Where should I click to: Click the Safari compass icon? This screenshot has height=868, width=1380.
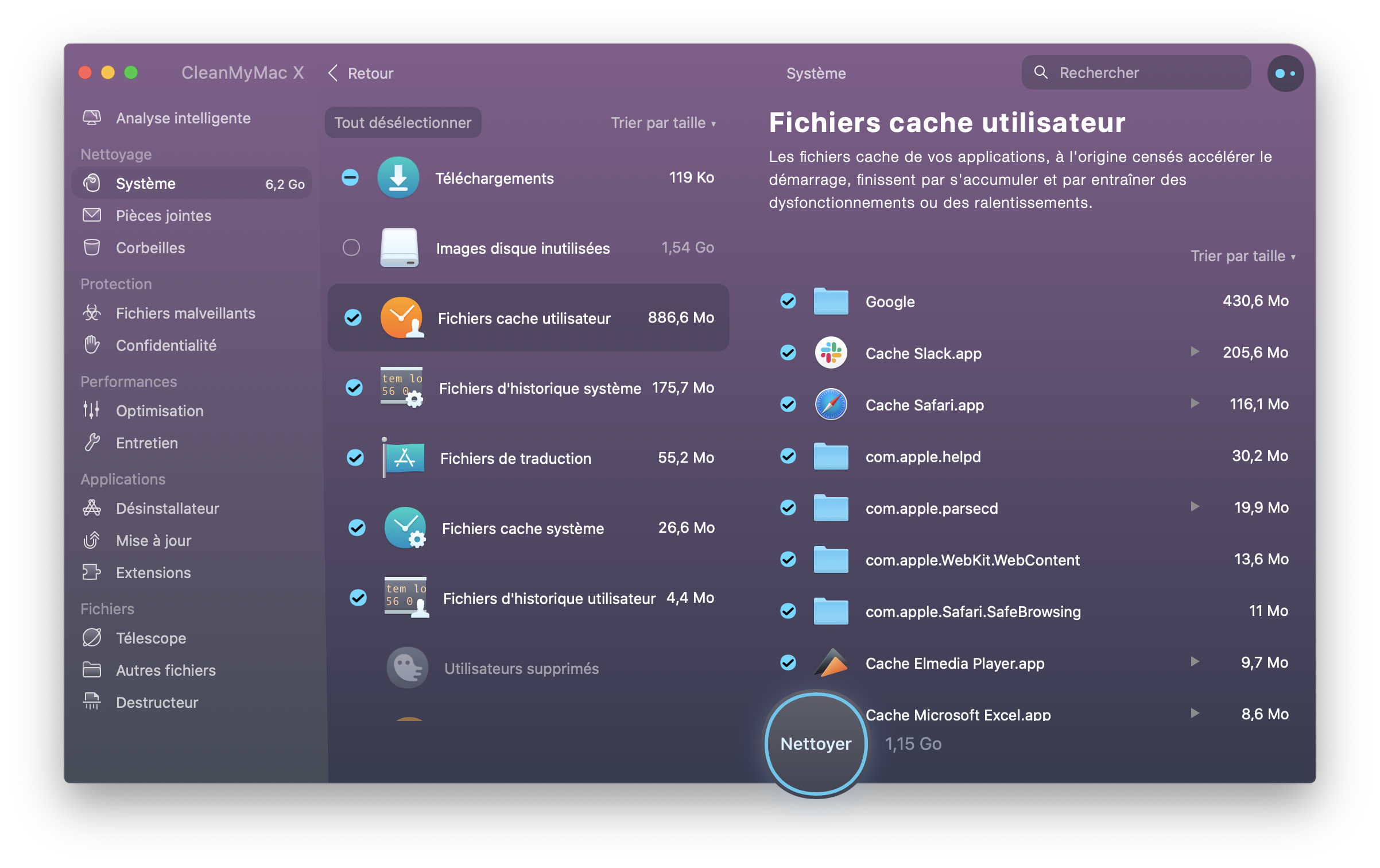coord(831,404)
